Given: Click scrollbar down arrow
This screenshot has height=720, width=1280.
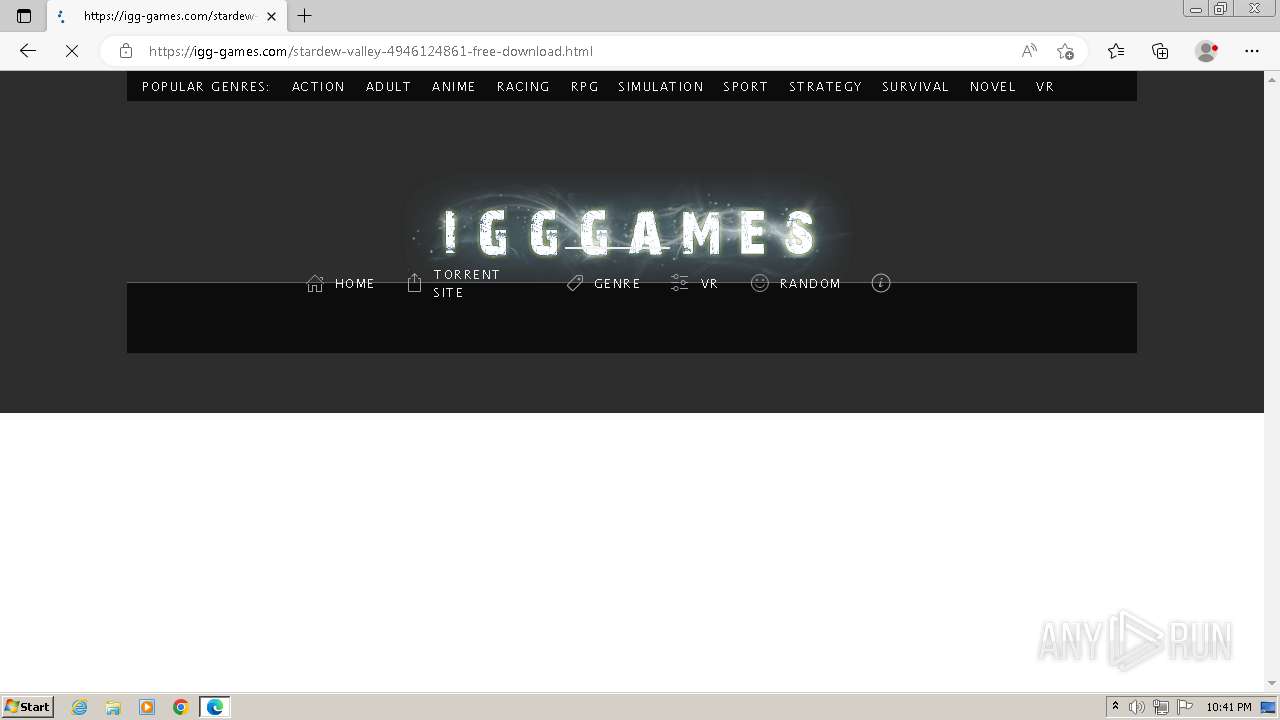Looking at the screenshot, I should pyautogui.click(x=1272, y=684).
